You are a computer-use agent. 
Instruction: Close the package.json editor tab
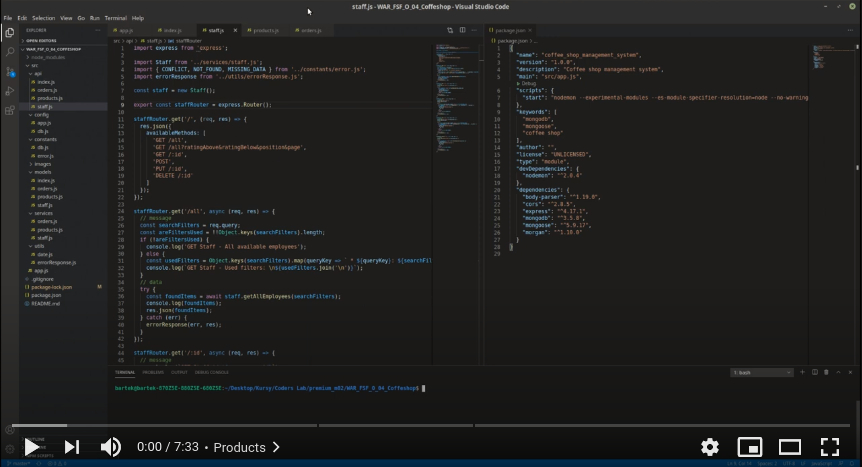(530, 30)
